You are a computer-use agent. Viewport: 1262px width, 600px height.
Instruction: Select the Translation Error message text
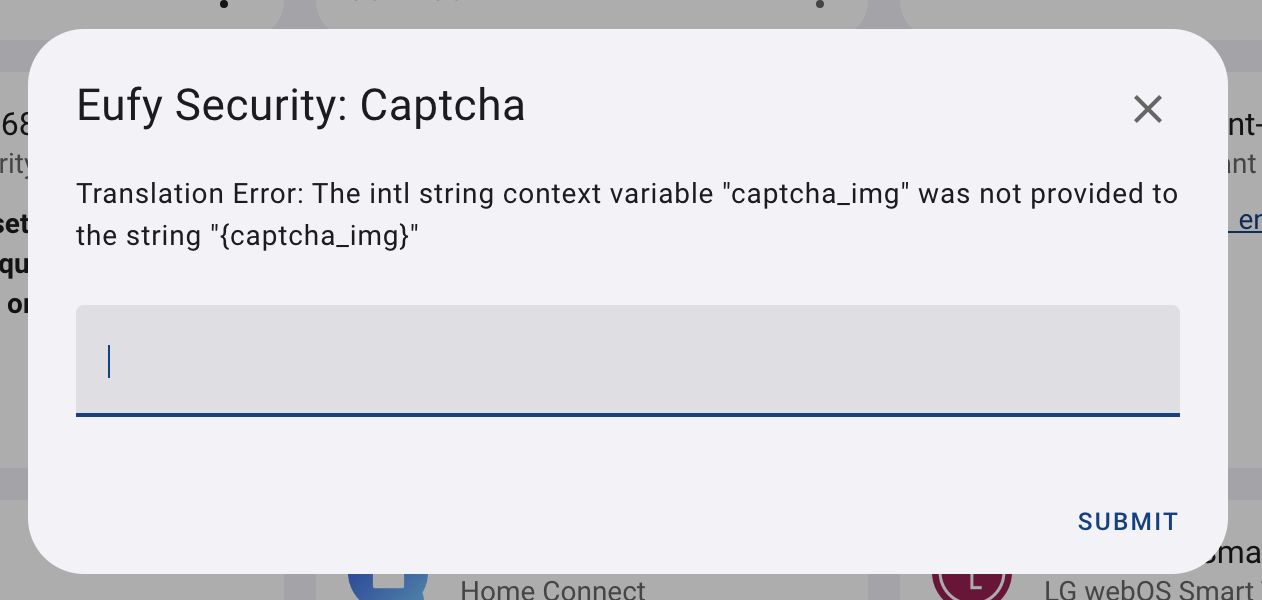(x=627, y=214)
